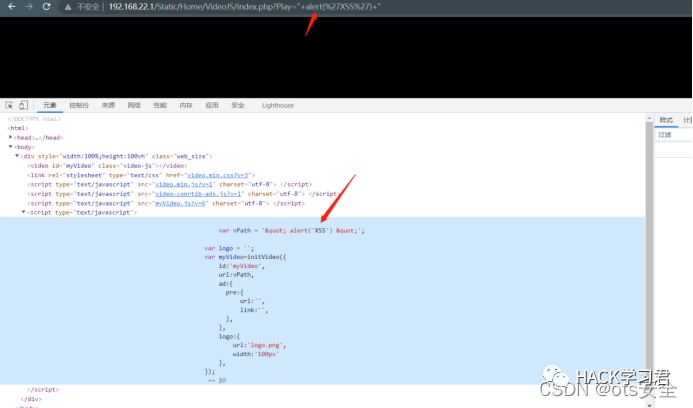Click the scrollbar up arrow in Elements panel
Viewport: 693px width, 408px height.
pyautogui.click(x=649, y=118)
